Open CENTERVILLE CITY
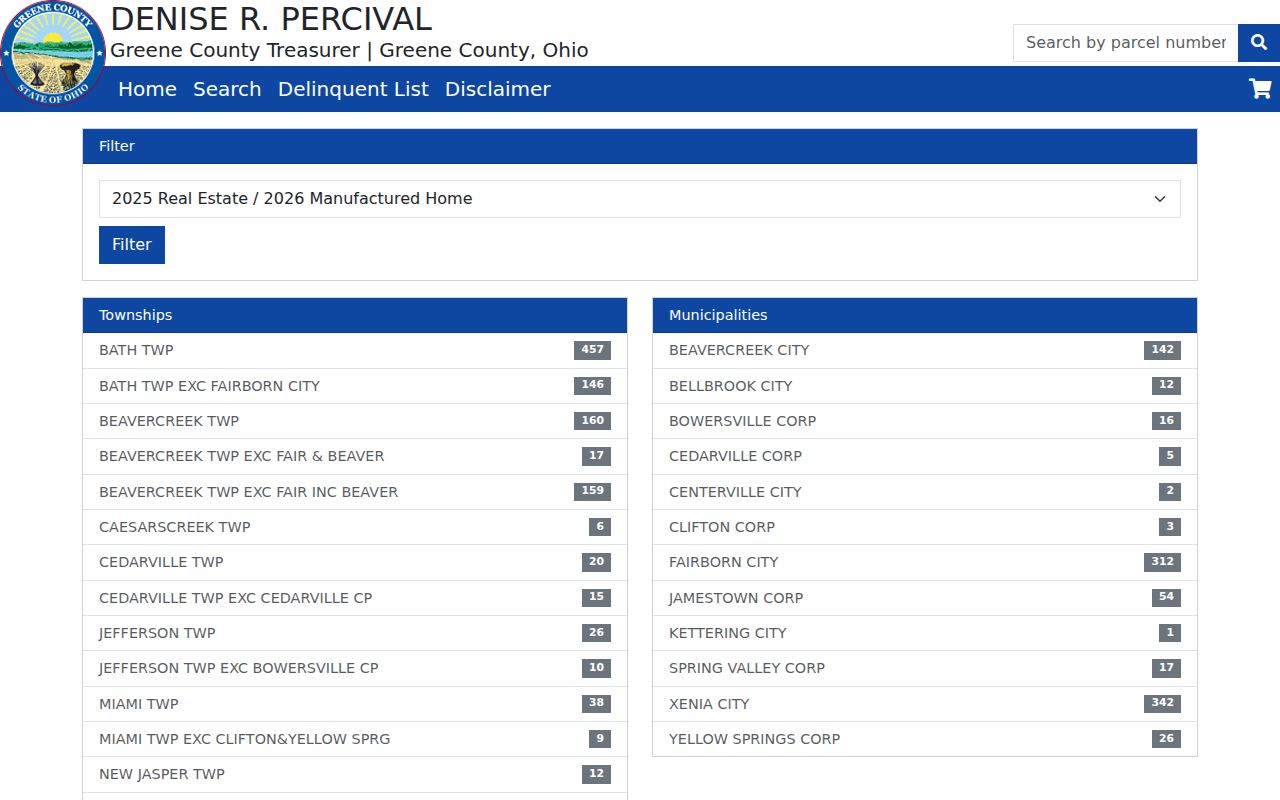1280x800 pixels. pyautogui.click(x=925, y=492)
